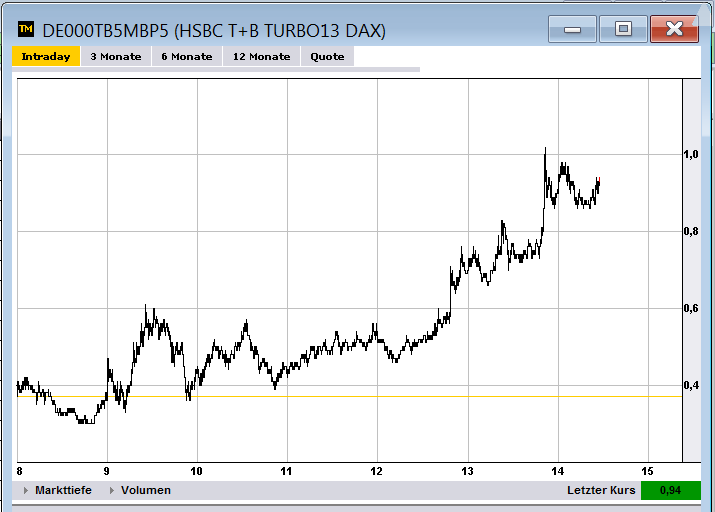Image resolution: width=715 pixels, height=512 pixels.
Task: Click the 11 hour label on time axis
Action: point(286,471)
